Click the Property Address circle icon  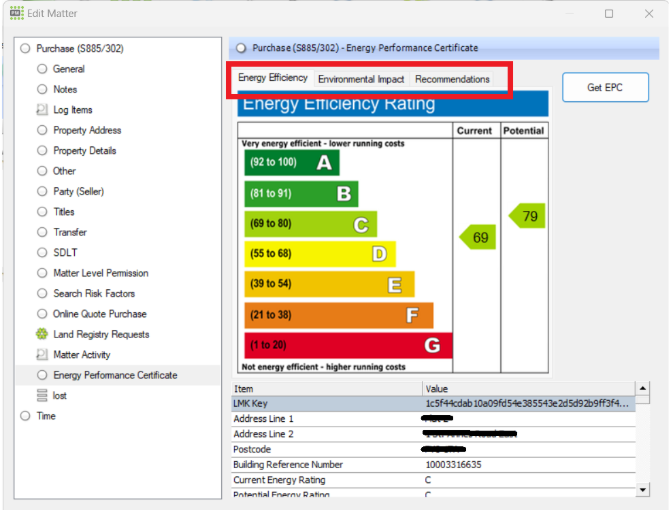point(42,130)
